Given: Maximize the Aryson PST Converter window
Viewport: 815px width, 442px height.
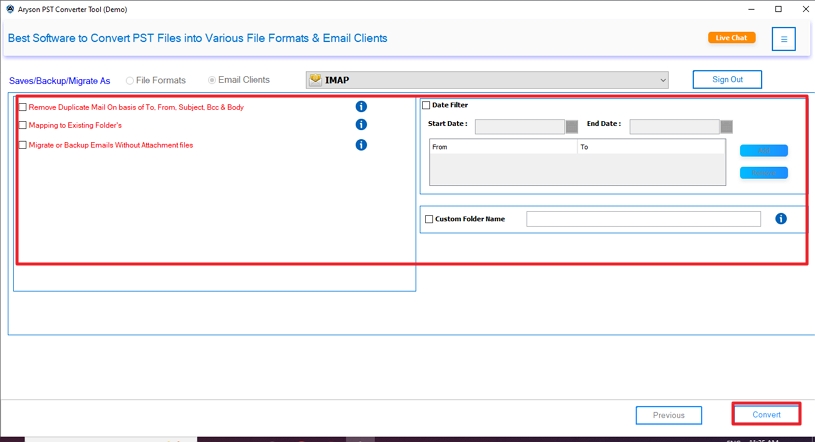Looking at the screenshot, I should tap(778, 9).
